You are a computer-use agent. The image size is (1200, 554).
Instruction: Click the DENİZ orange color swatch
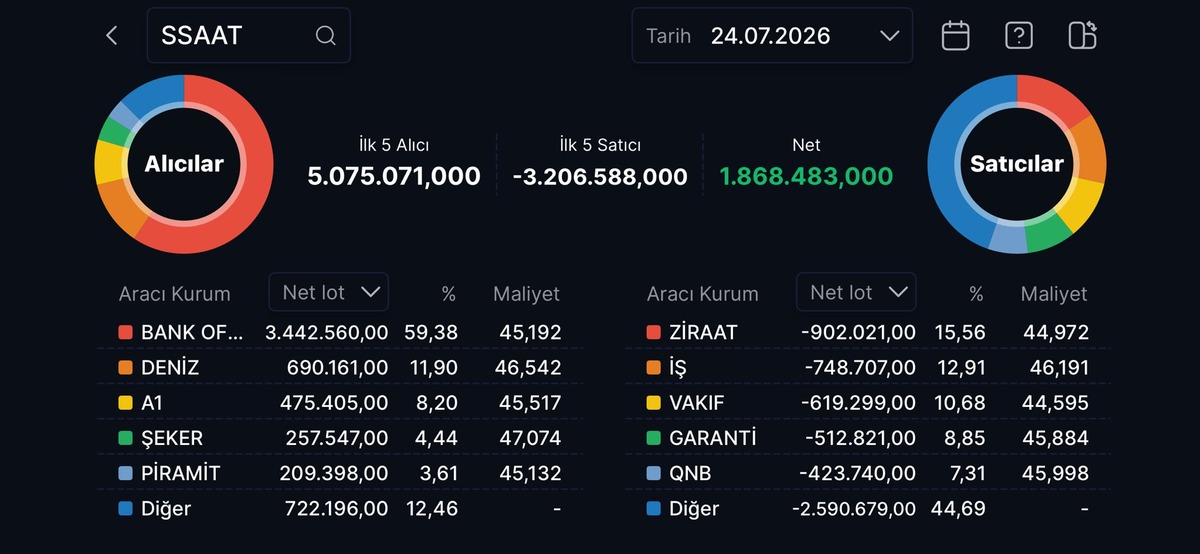125,368
